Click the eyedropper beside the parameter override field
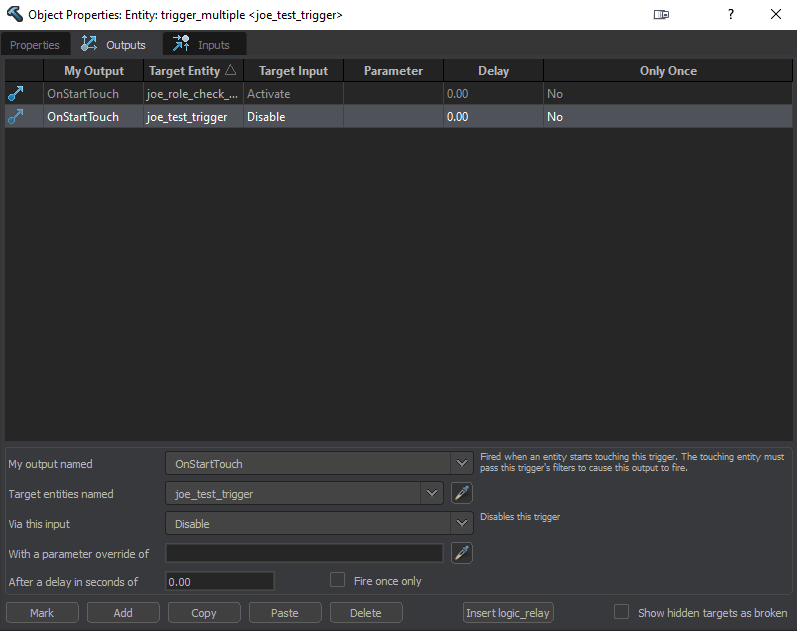The image size is (797, 631). pyautogui.click(x=461, y=553)
